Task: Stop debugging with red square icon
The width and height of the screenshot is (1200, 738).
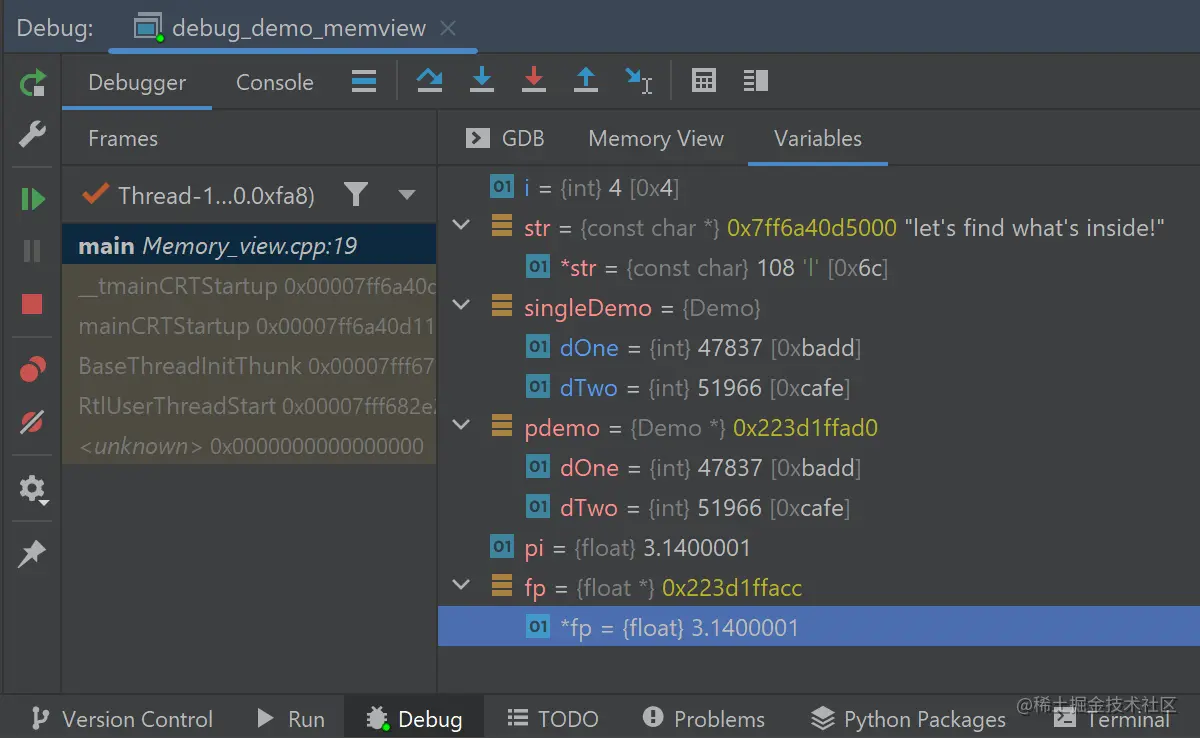Action: 32,304
